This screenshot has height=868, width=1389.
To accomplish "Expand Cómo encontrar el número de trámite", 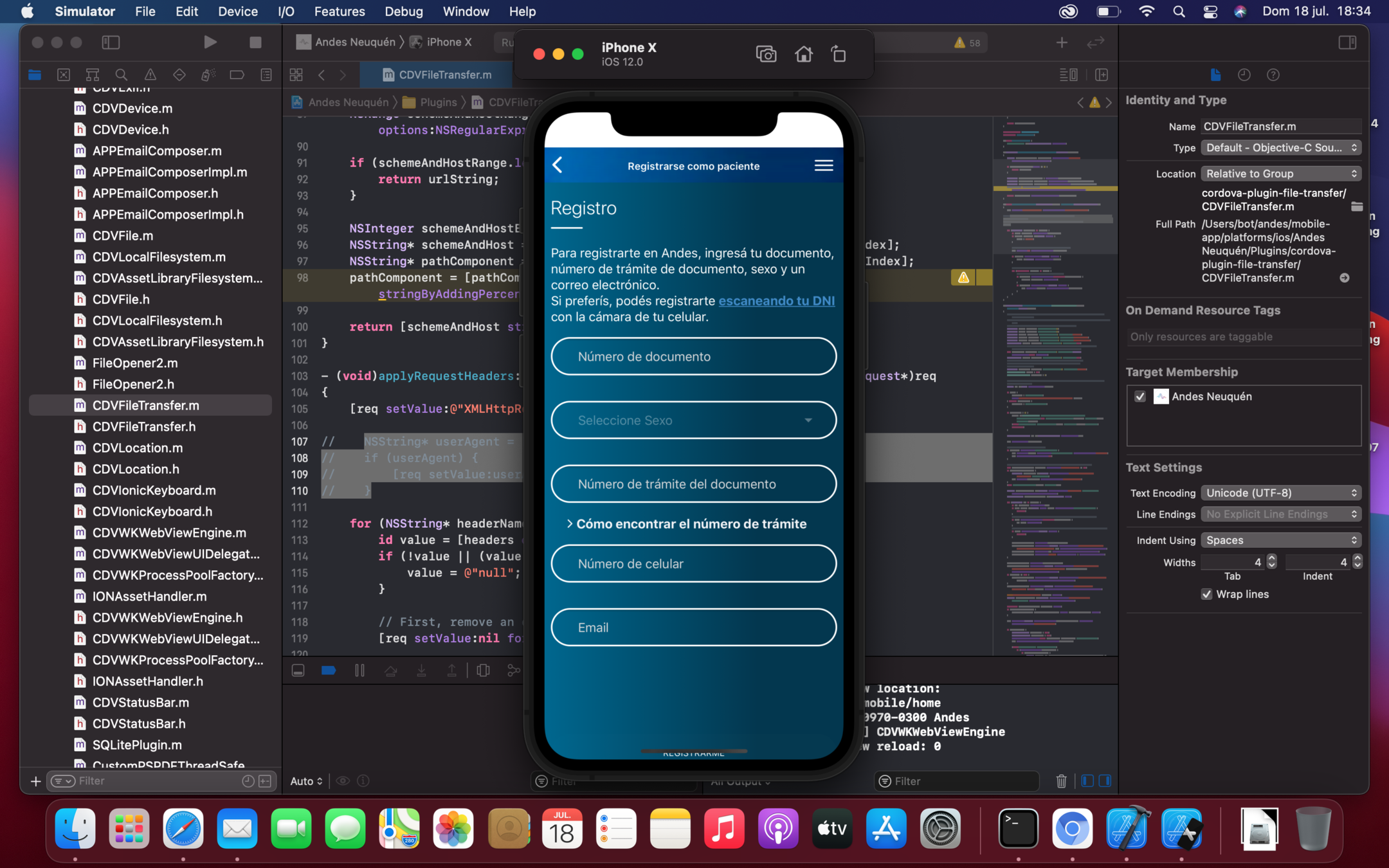I will [x=687, y=524].
